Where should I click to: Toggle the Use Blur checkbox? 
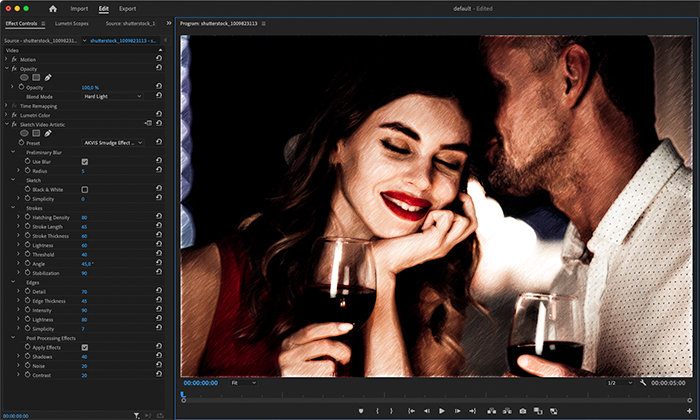pos(84,162)
